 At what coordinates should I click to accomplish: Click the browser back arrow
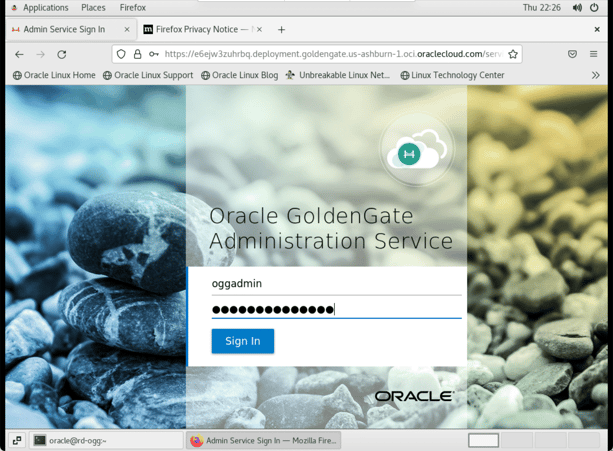[x=19, y=54]
